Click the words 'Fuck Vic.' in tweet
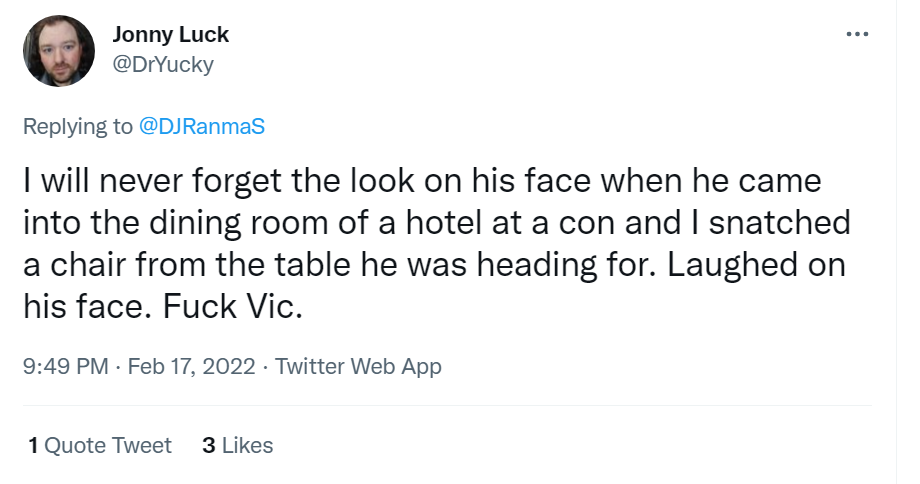The height and width of the screenshot is (484, 920). (233, 306)
